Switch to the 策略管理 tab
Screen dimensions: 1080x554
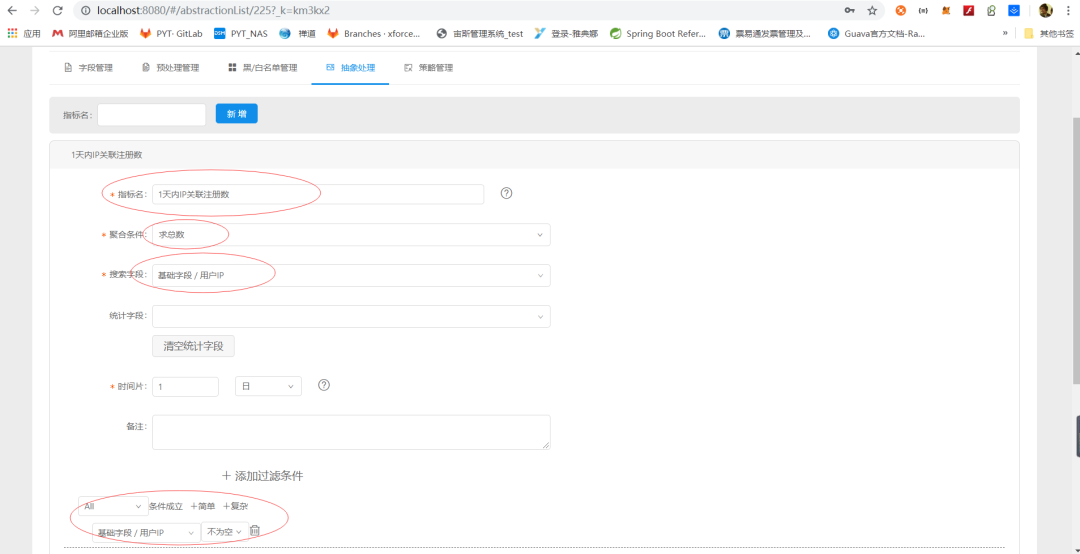428,68
